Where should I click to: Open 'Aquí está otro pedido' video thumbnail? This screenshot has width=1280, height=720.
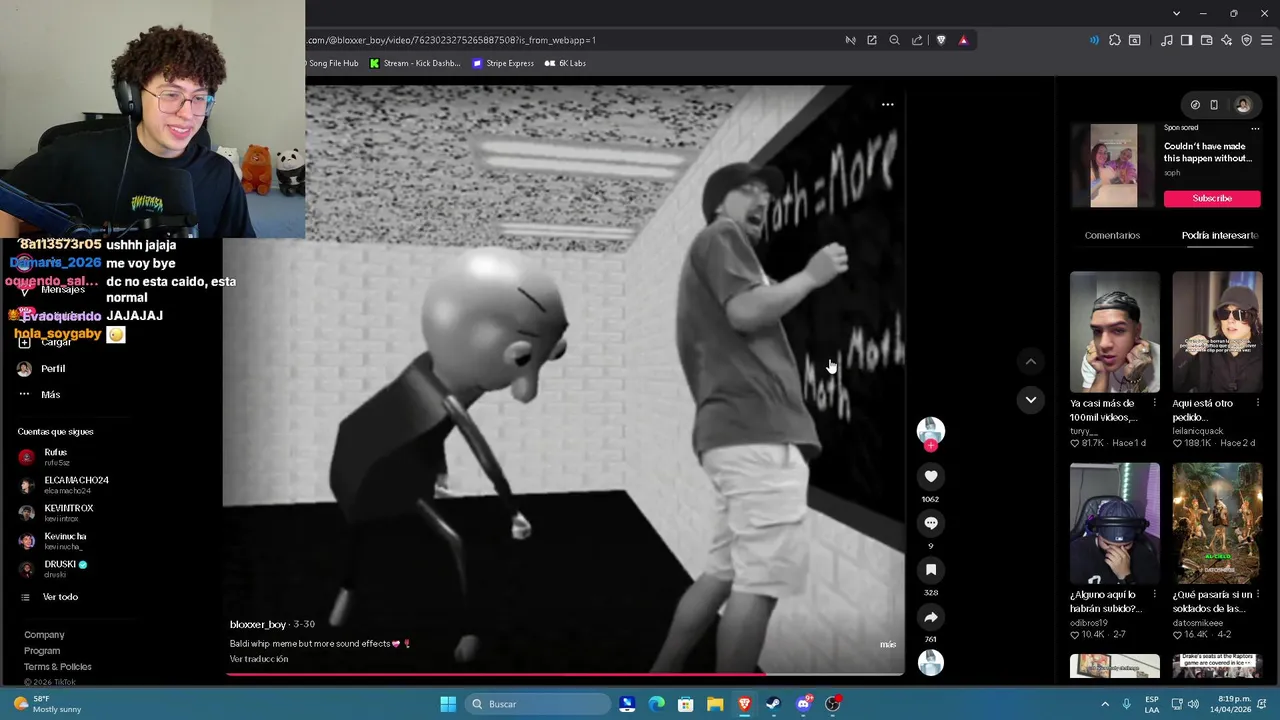(x=1217, y=332)
